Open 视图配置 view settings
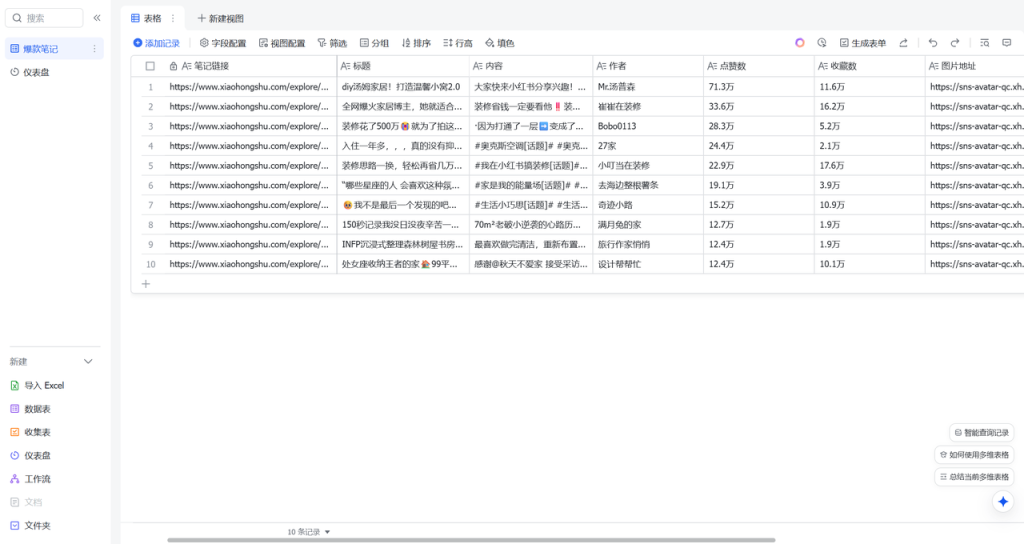The image size is (1024, 544). coord(282,43)
